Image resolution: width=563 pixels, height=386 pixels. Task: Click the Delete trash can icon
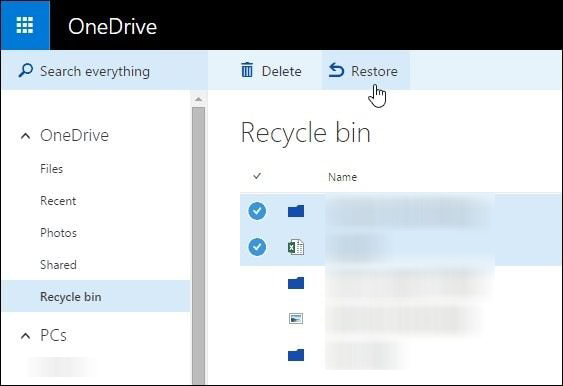tap(247, 70)
